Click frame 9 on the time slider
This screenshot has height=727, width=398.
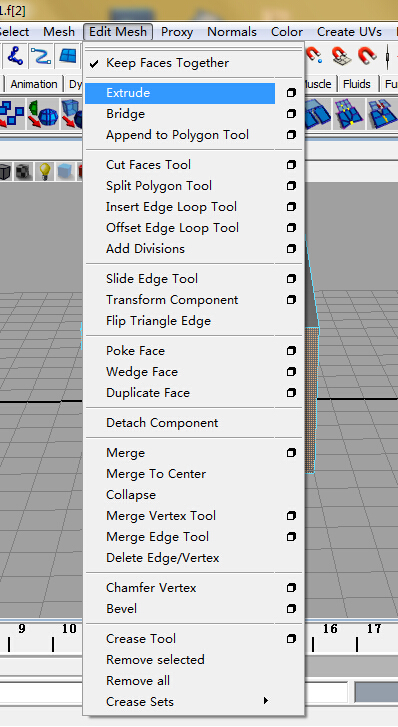(21, 629)
